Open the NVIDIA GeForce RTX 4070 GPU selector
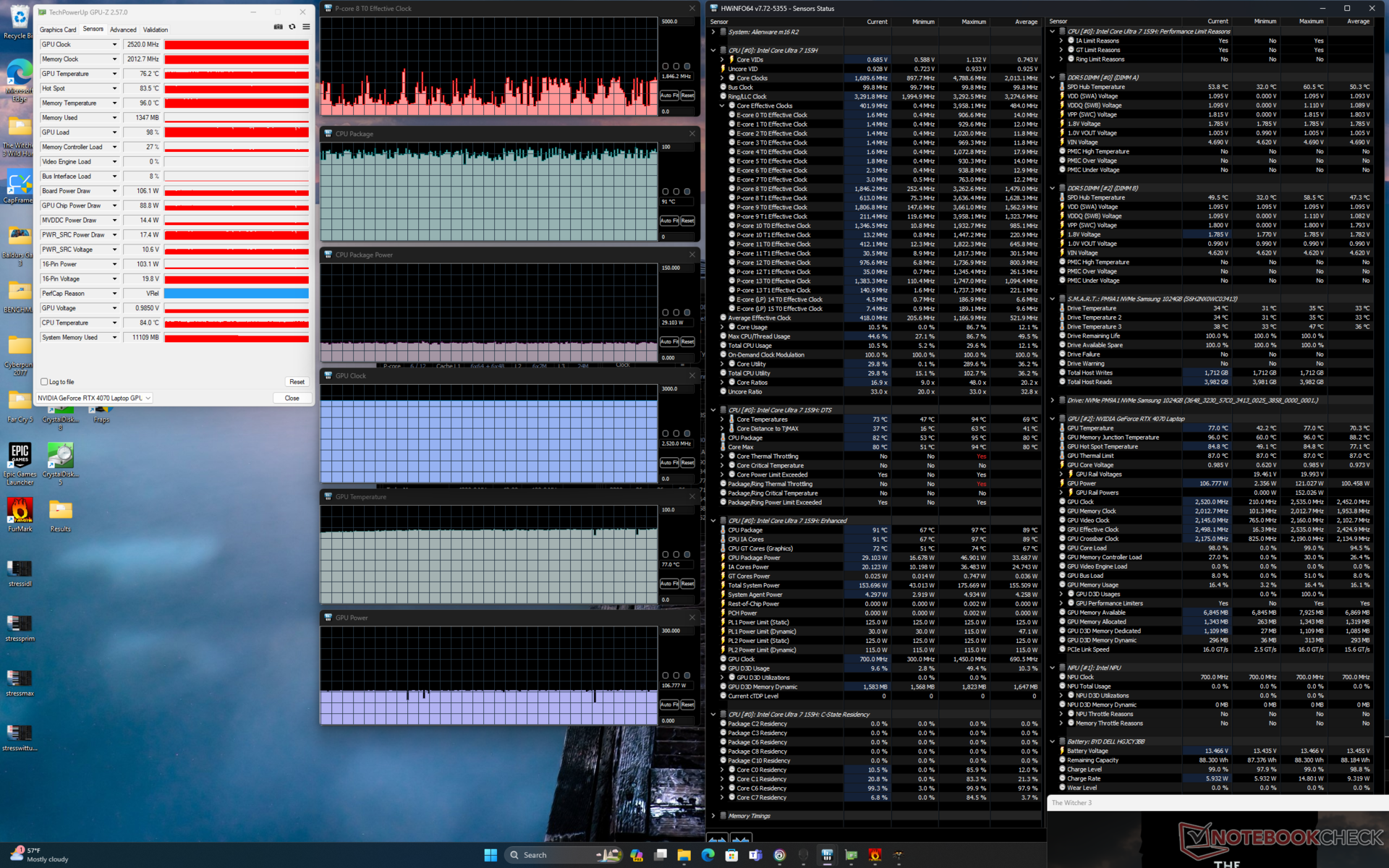Viewport: 1389px width, 868px height. (94, 398)
